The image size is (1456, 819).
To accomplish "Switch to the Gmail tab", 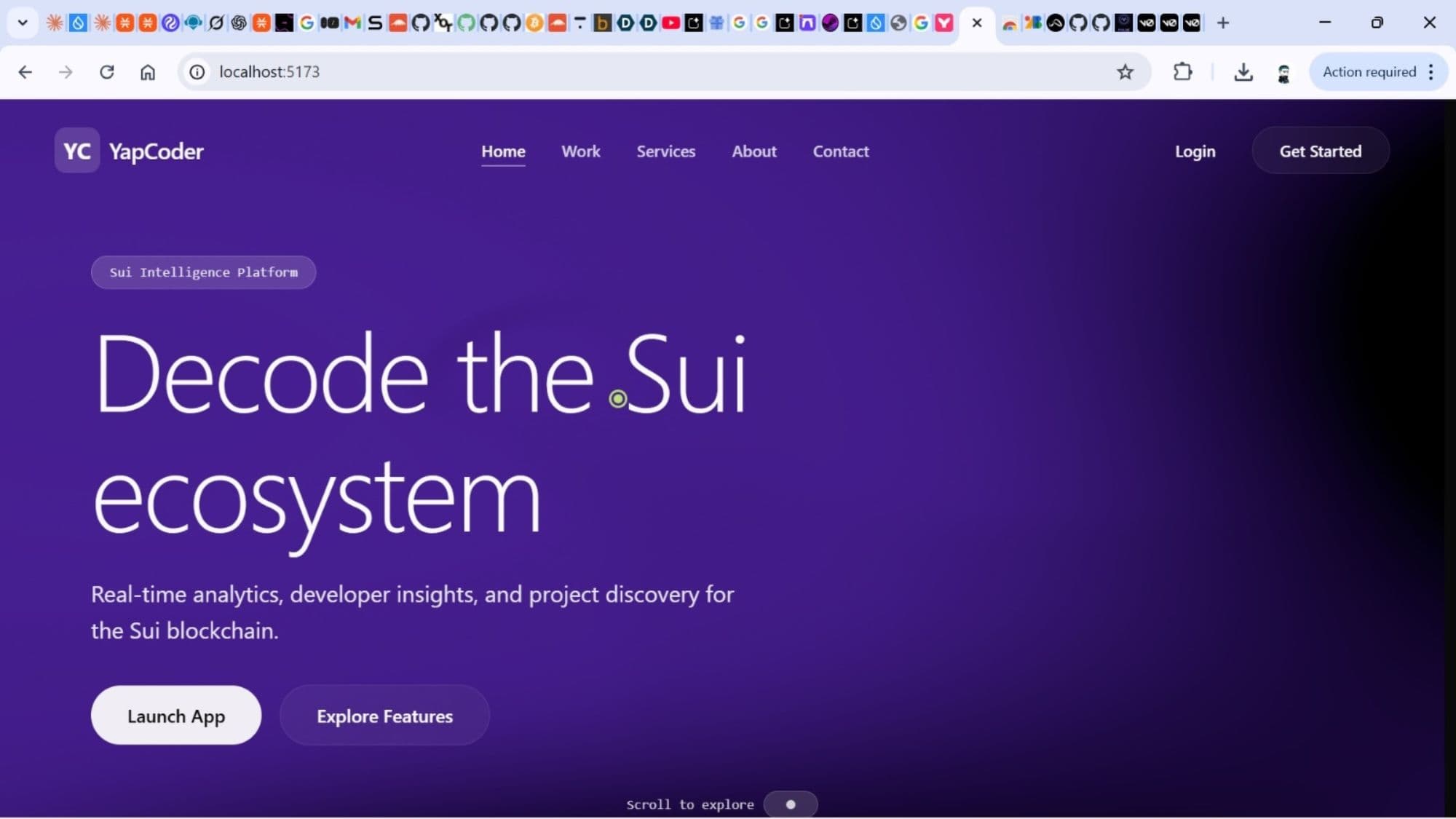I will pyautogui.click(x=352, y=23).
